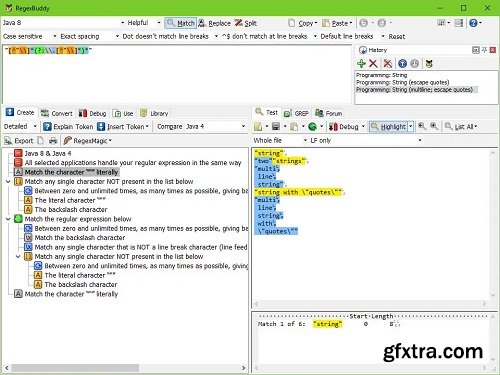This screenshot has height=375, width=500.
Task: Select history entry Programming: String (escape quotes)
Action: 402,82
